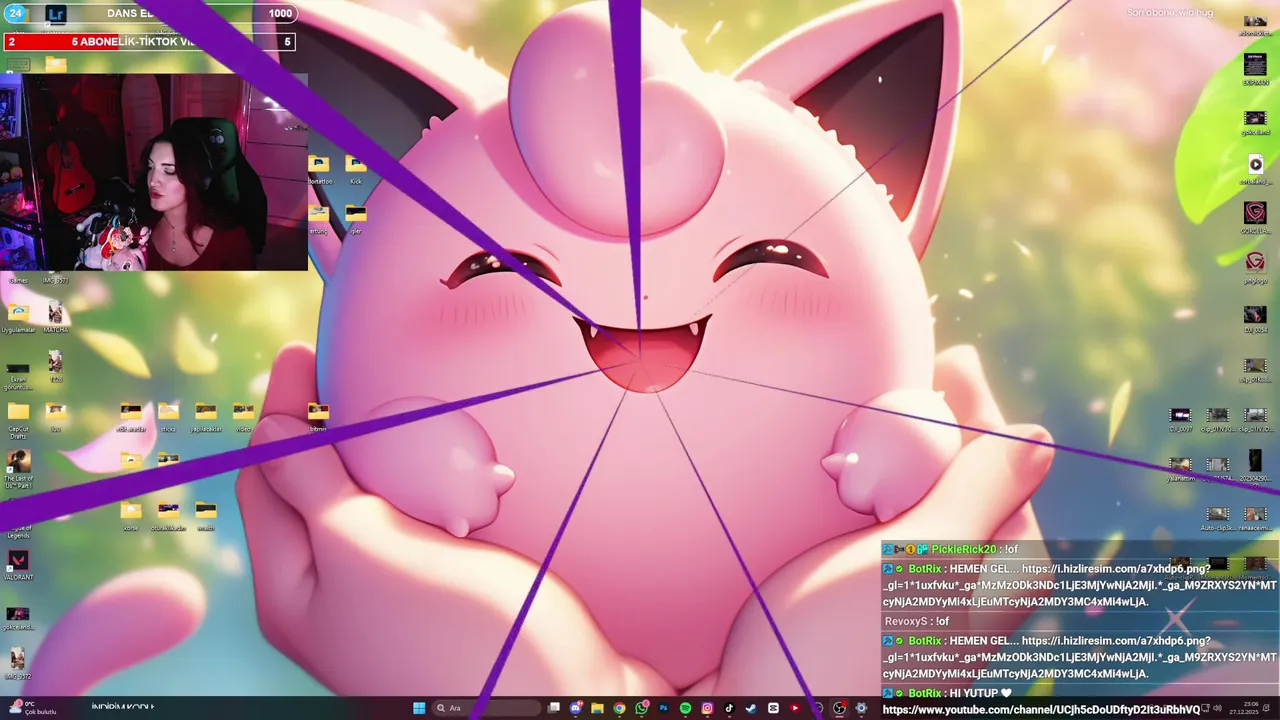Open File Explorer from the taskbar
Viewport: 1280px width, 720px height.
[x=597, y=708]
